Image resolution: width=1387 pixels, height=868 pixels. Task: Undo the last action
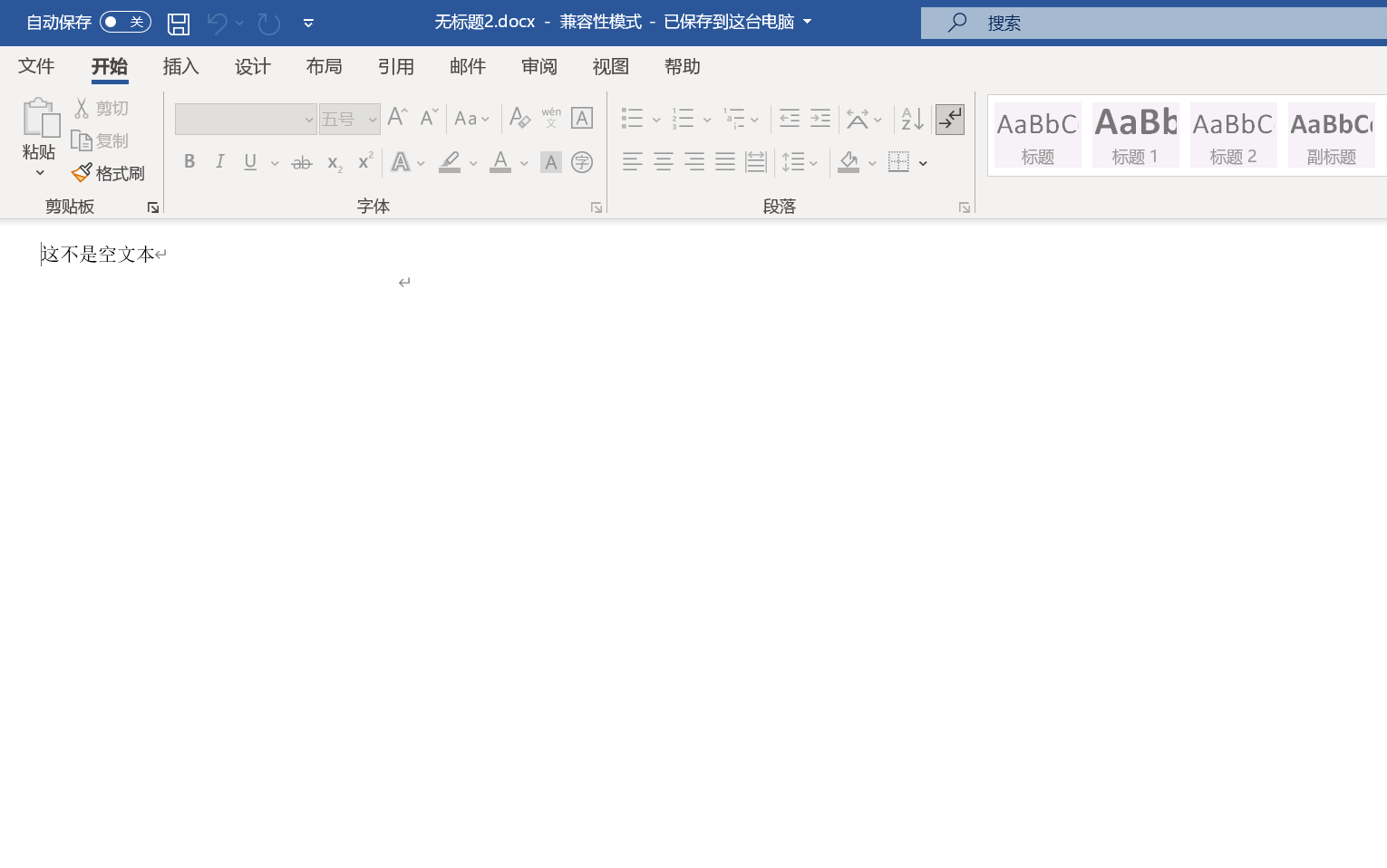[217, 23]
